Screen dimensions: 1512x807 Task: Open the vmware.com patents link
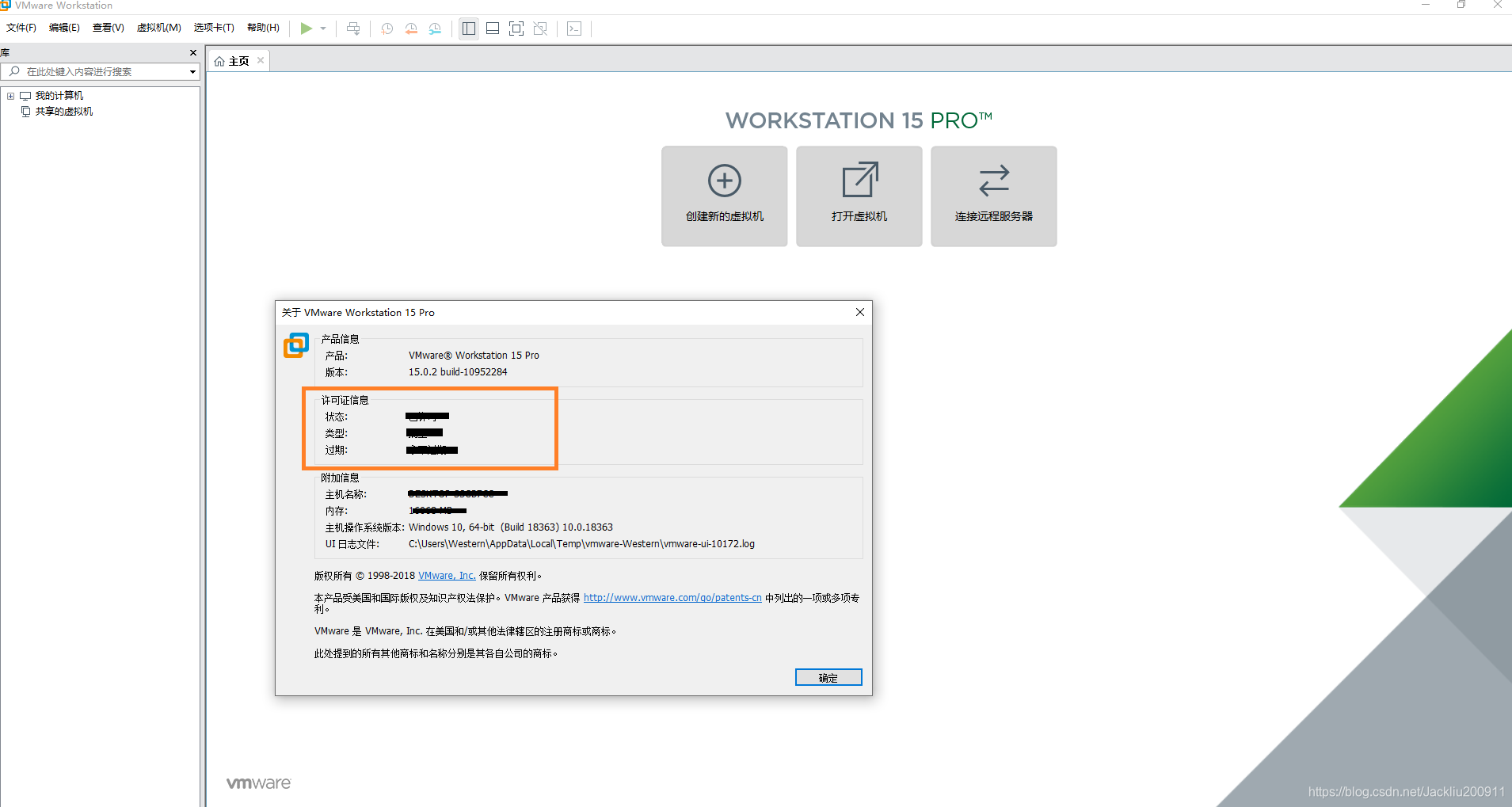tap(672, 598)
